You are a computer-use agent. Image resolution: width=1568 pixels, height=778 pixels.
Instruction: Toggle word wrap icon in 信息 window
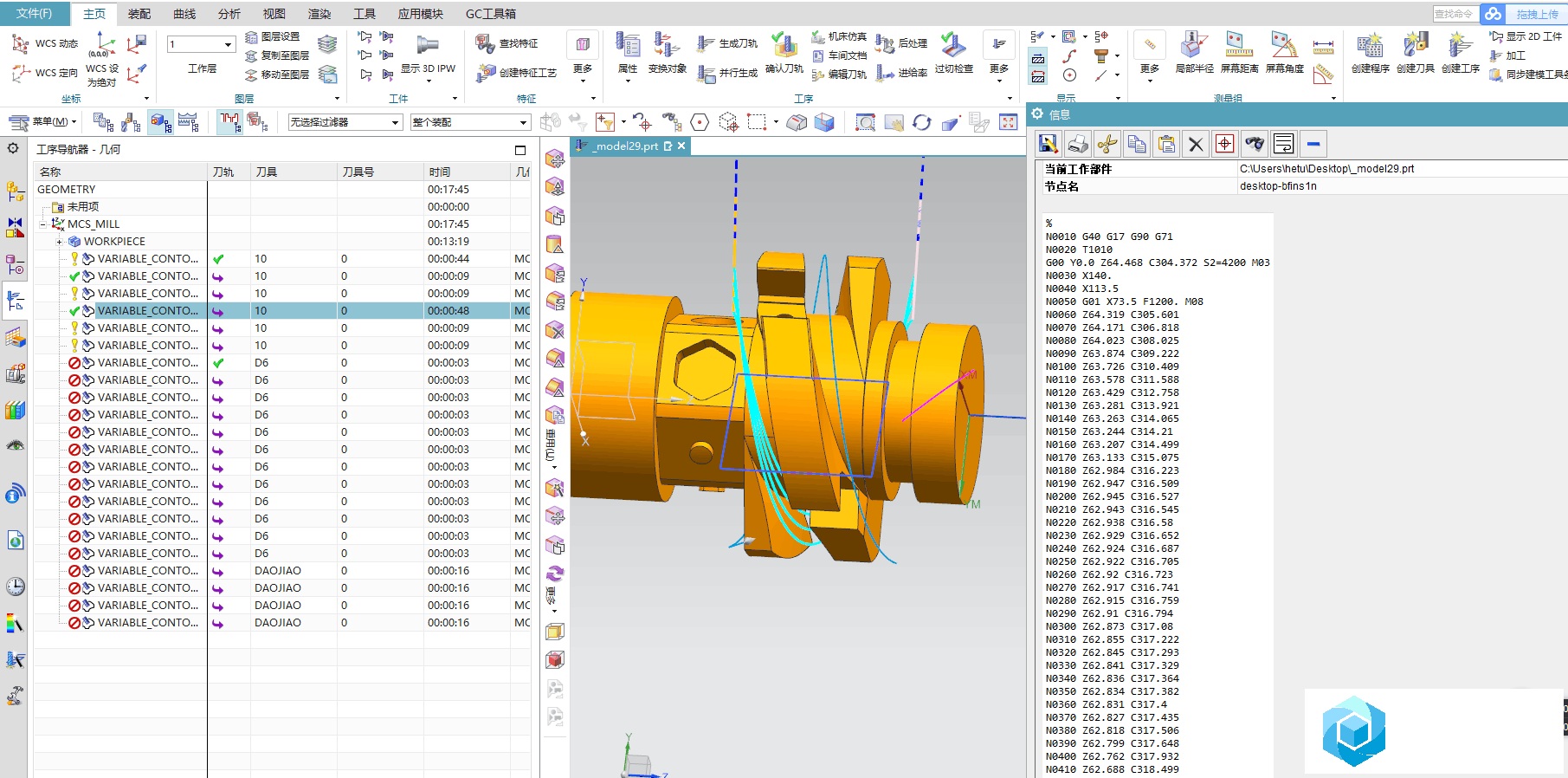(x=1284, y=144)
